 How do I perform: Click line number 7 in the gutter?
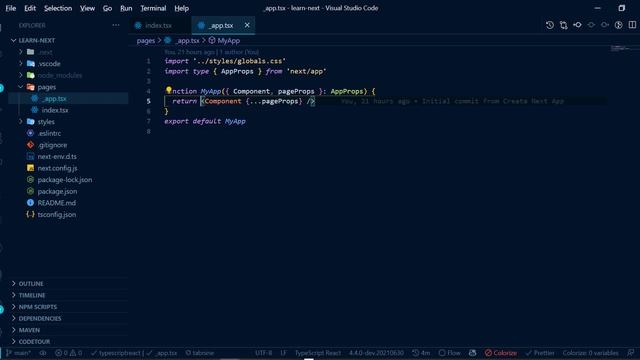tap(149, 121)
